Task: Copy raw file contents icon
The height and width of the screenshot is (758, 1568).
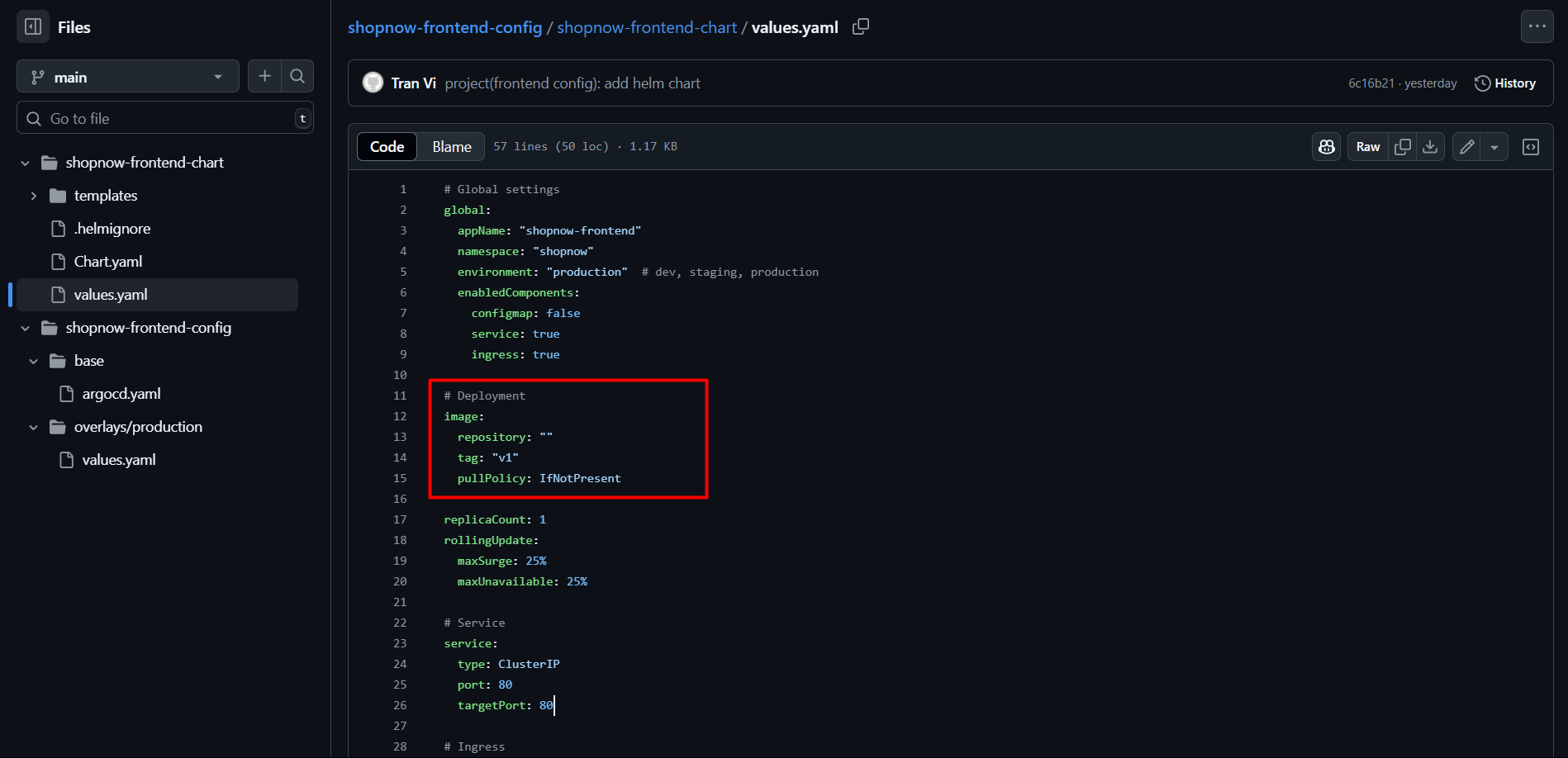Action: [x=1402, y=147]
